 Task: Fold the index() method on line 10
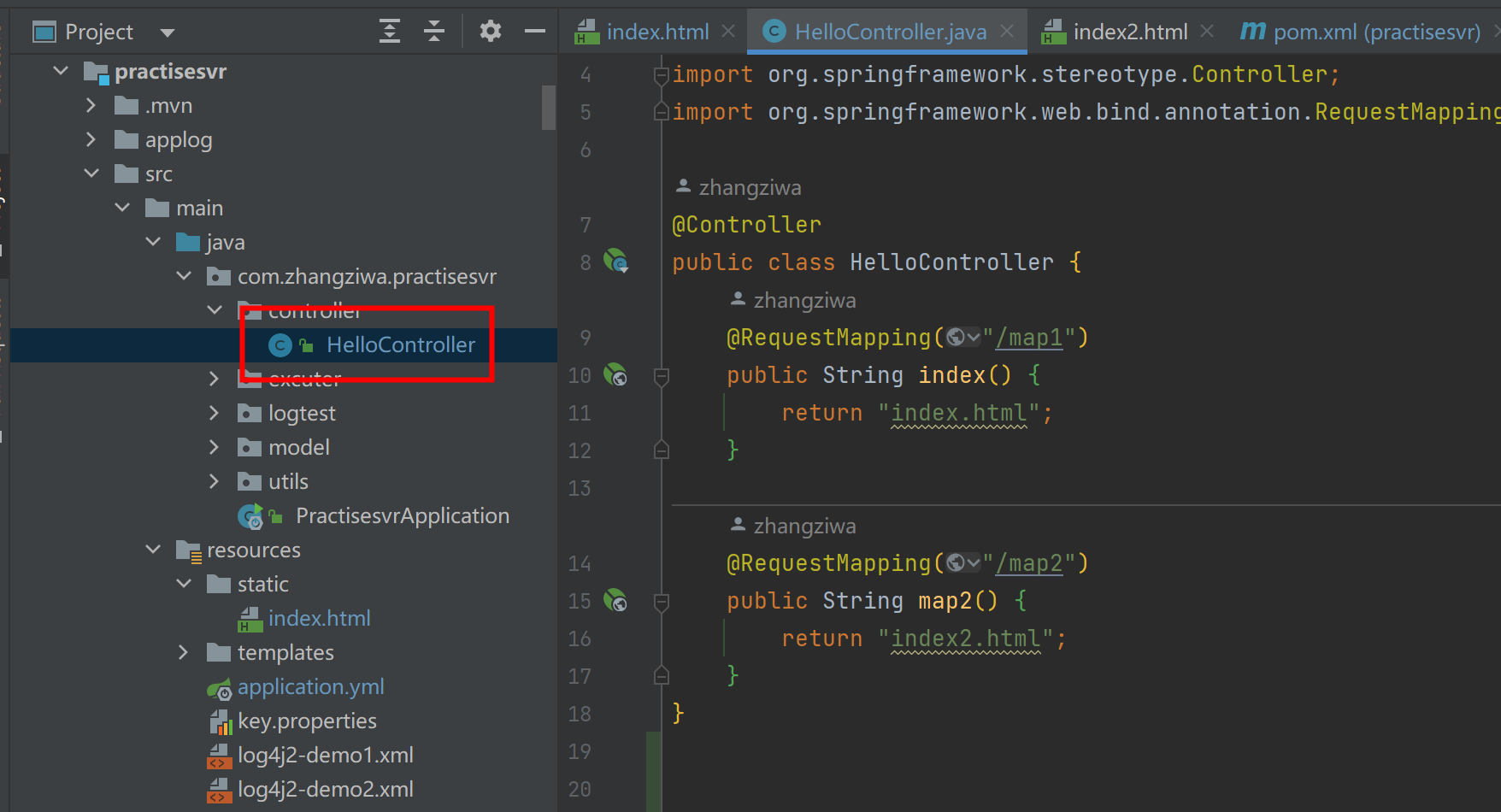[661, 376]
